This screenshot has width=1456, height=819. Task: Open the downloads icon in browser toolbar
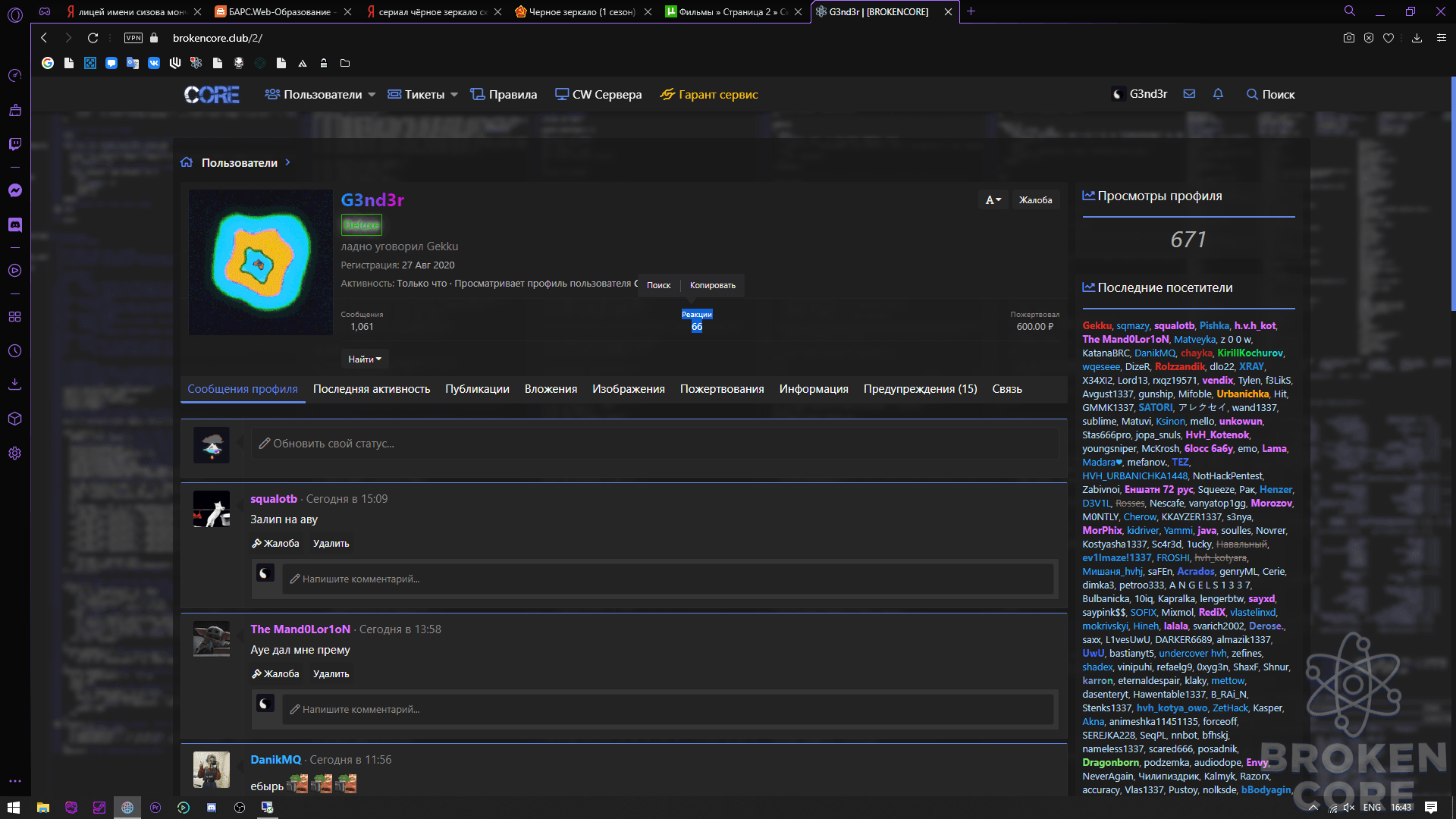tap(1417, 38)
